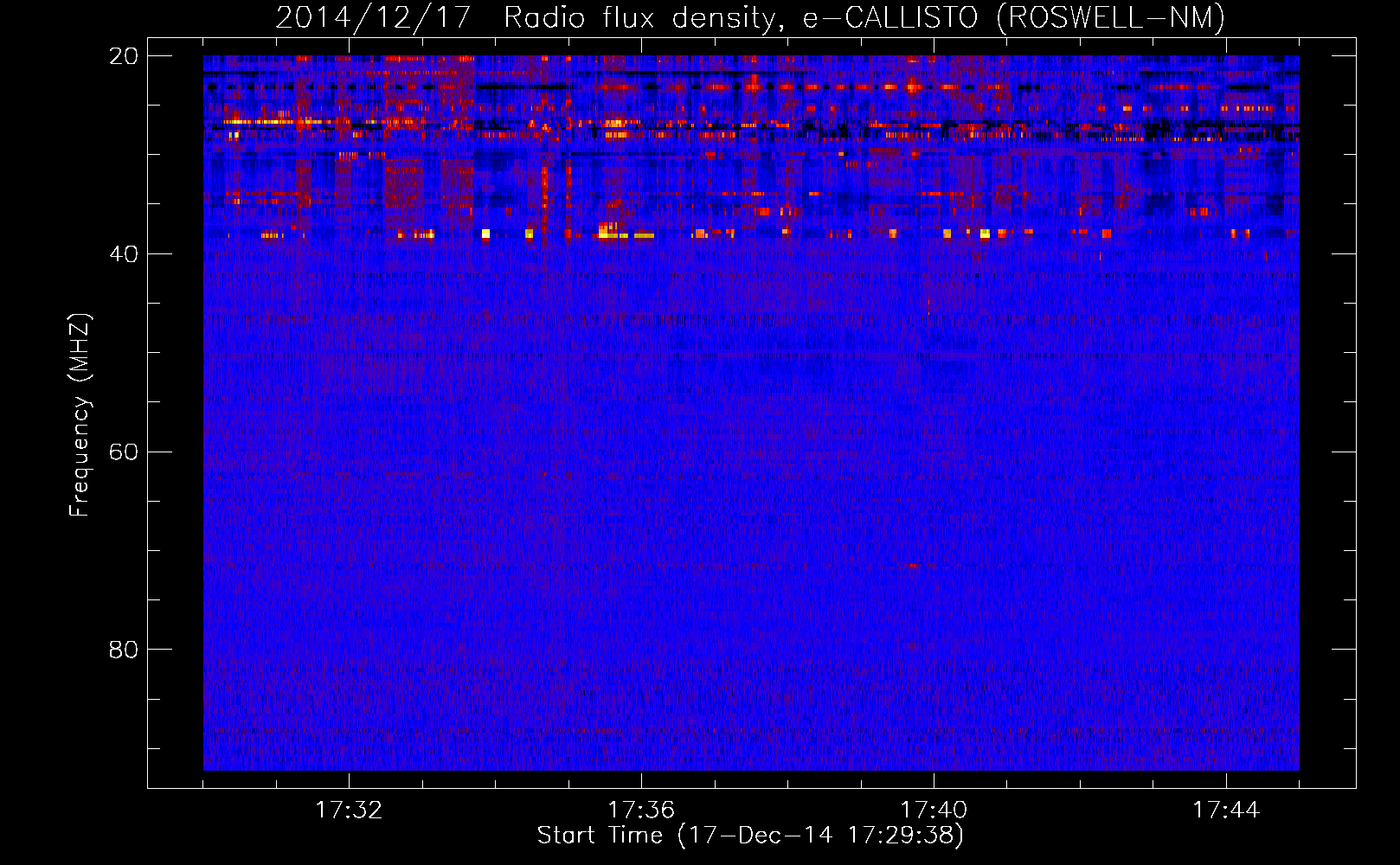The height and width of the screenshot is (865, 1400).
Task: Select the 40 frequency tick label
Action: pyautogui.click(x=124, y=254)
